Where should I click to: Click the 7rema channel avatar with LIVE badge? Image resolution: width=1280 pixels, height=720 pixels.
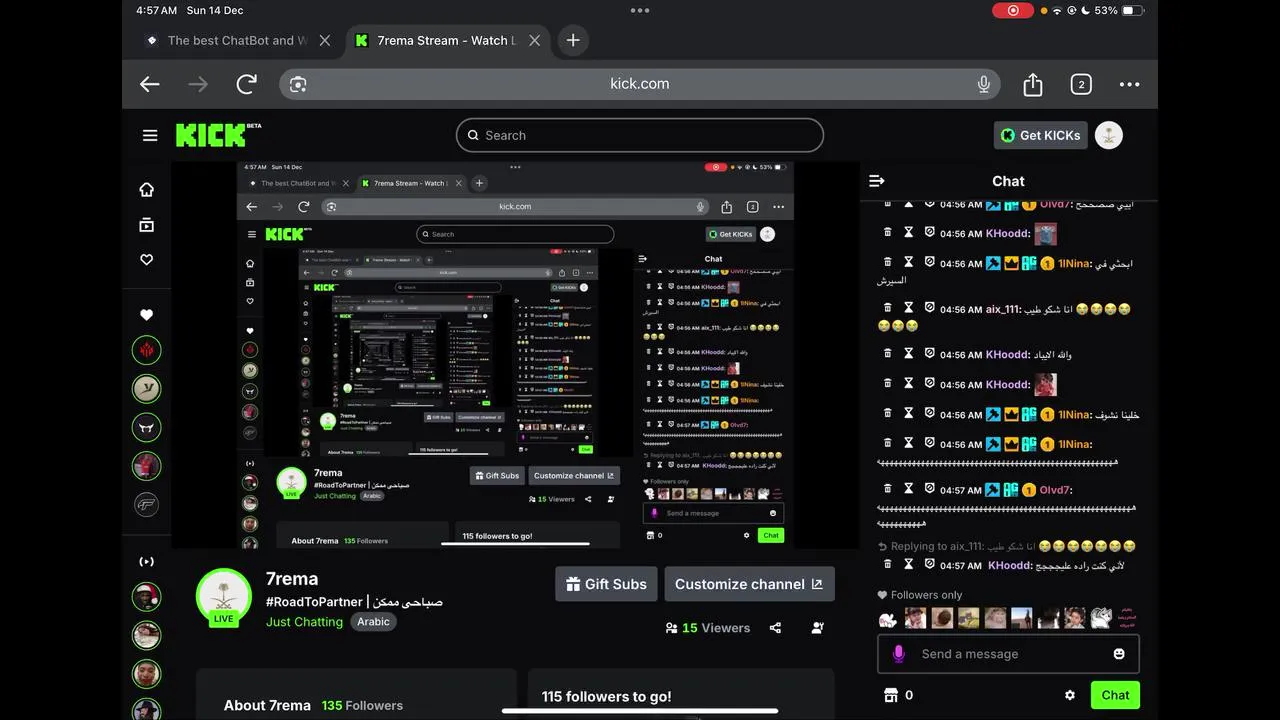[x=224, y=597]
